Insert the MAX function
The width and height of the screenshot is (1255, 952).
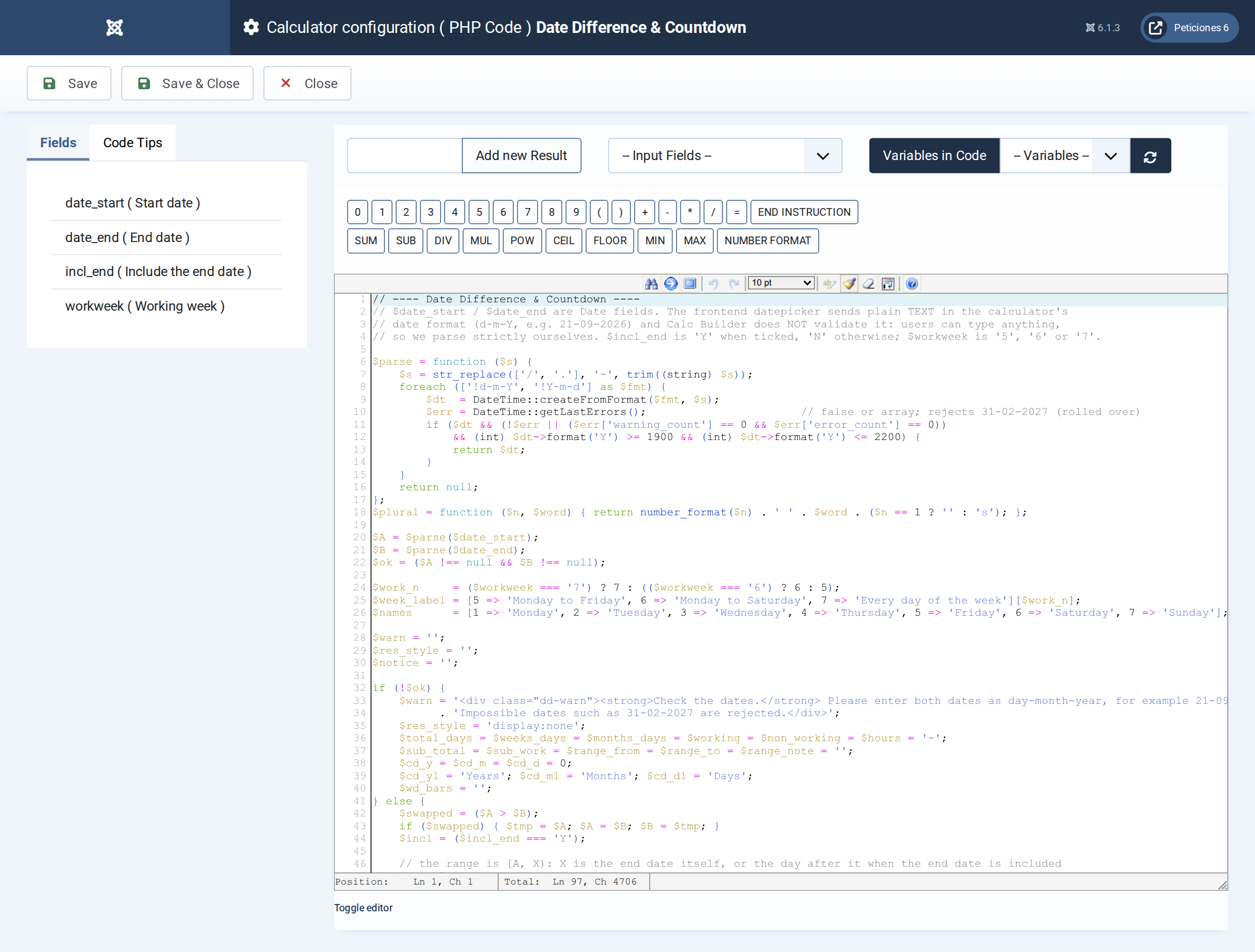point(694,240)
